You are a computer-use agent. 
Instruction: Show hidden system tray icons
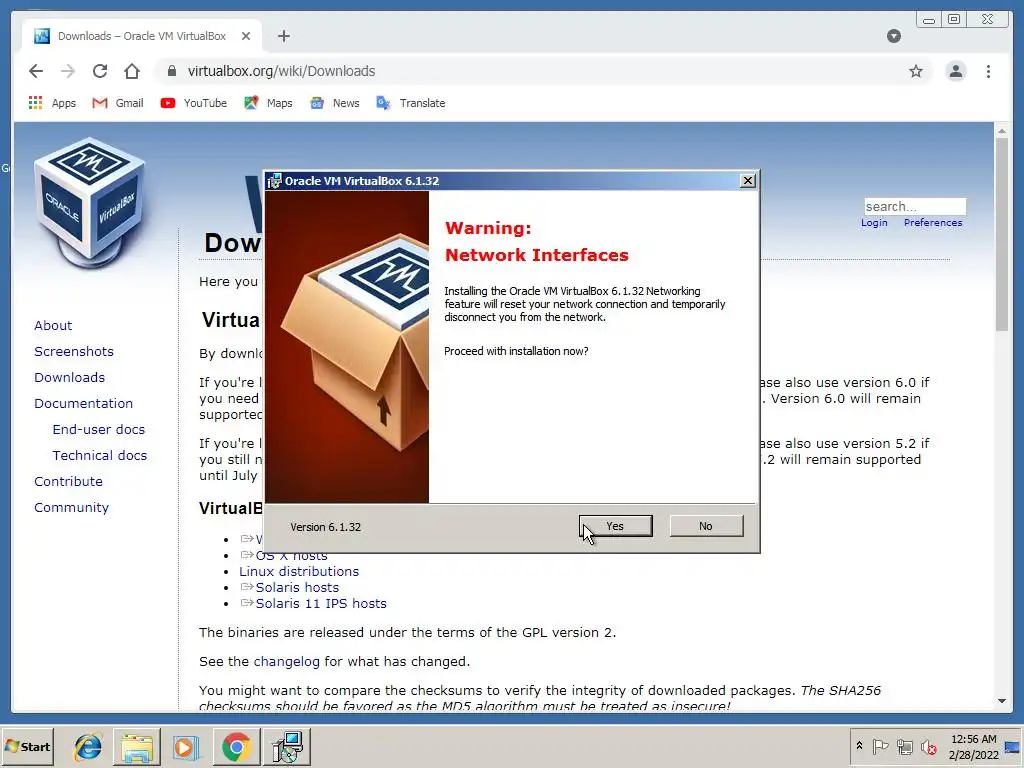point(859,746)
